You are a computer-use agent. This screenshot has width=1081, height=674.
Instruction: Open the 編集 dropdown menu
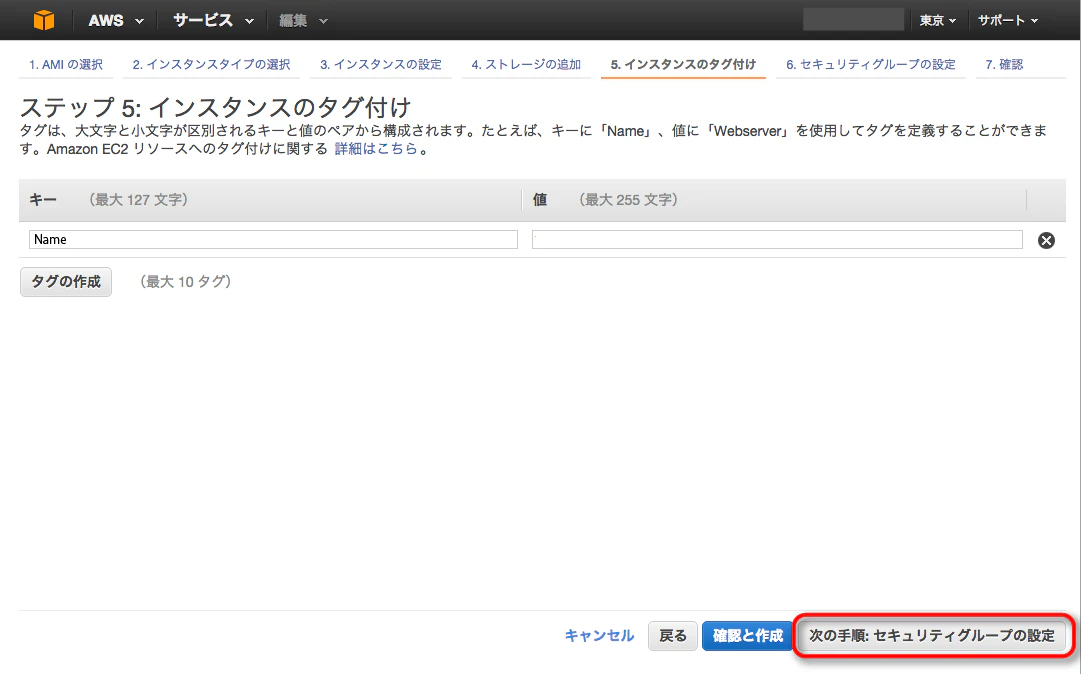pos(303,21)
